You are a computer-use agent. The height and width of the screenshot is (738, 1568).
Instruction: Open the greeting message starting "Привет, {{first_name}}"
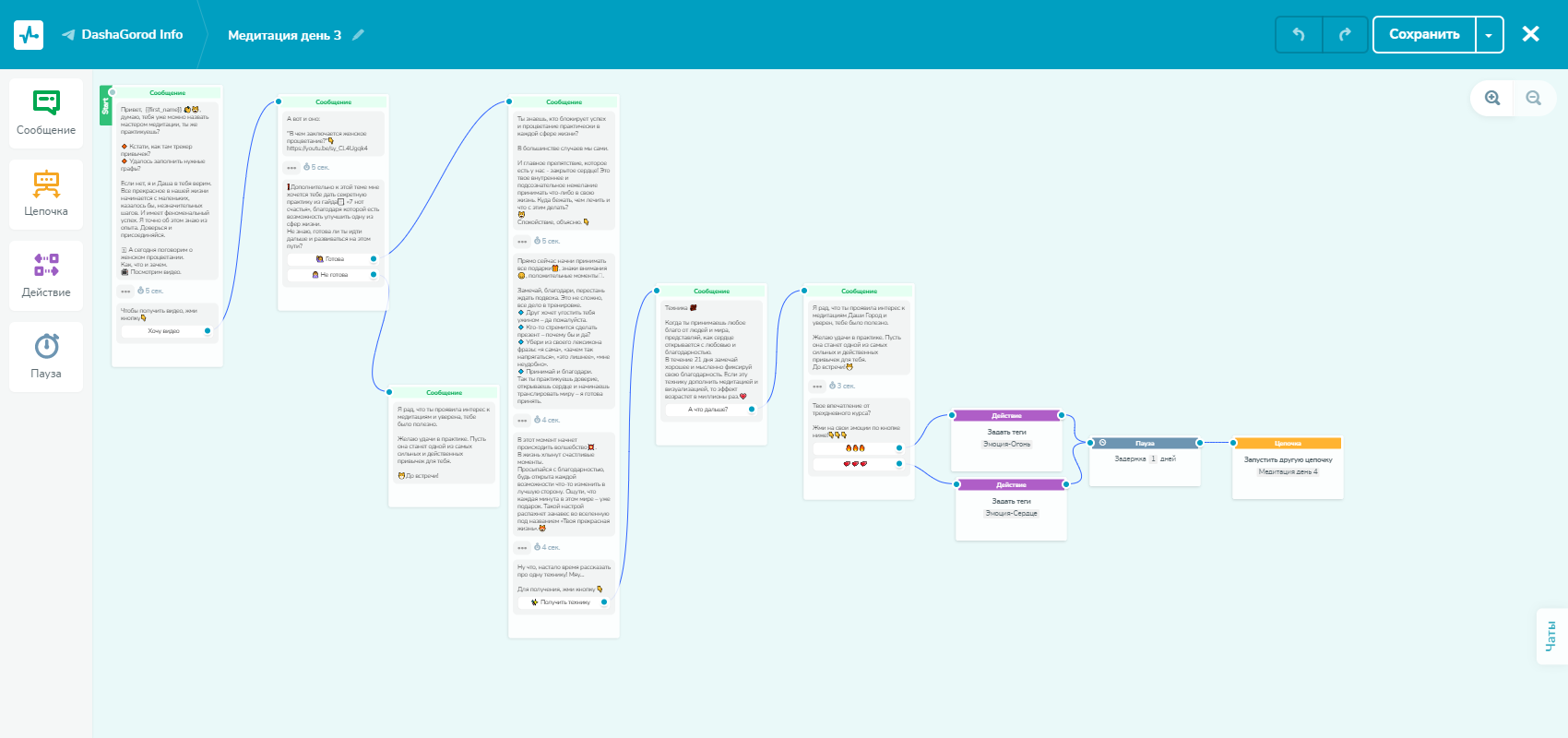pos(167,190)
